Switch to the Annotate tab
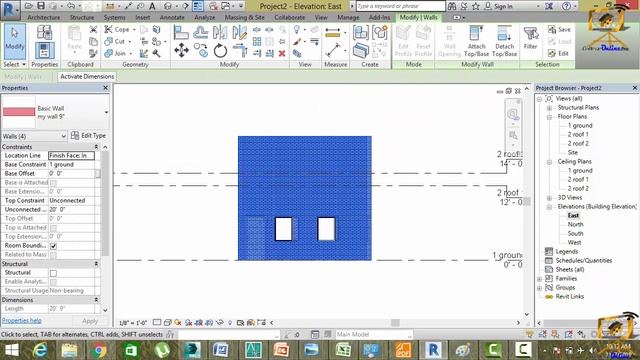Viewport: 640px width, 360px height. point(172,18)
